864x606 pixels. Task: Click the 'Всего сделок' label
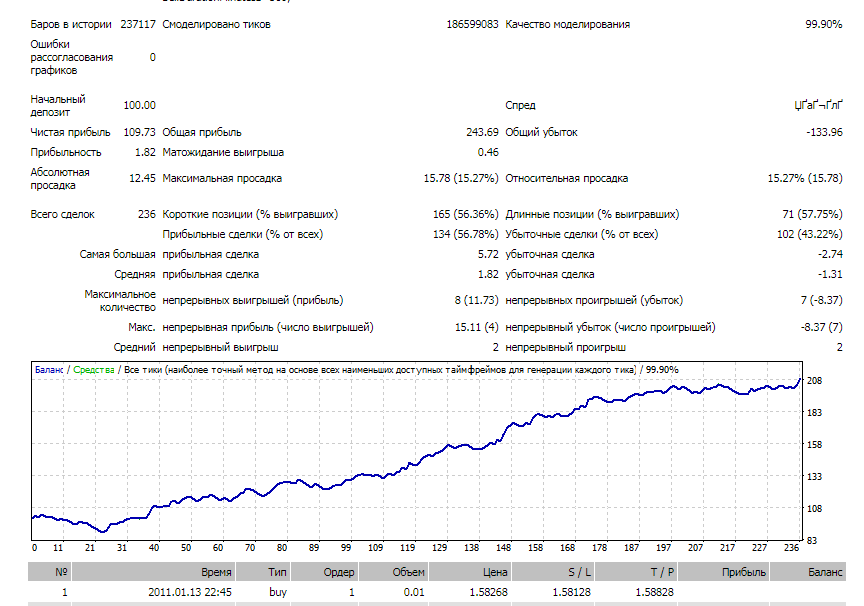62,214
